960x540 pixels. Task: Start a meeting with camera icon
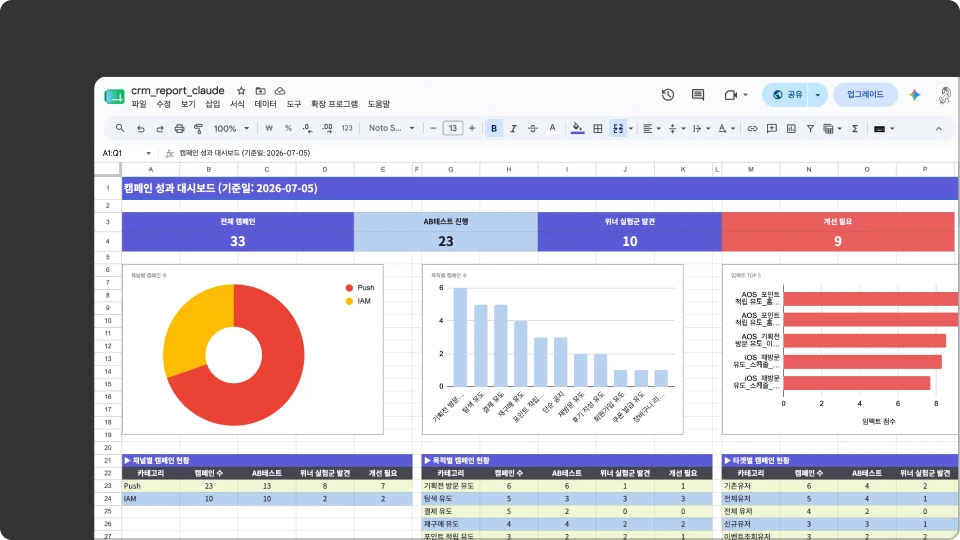[731, 95]
